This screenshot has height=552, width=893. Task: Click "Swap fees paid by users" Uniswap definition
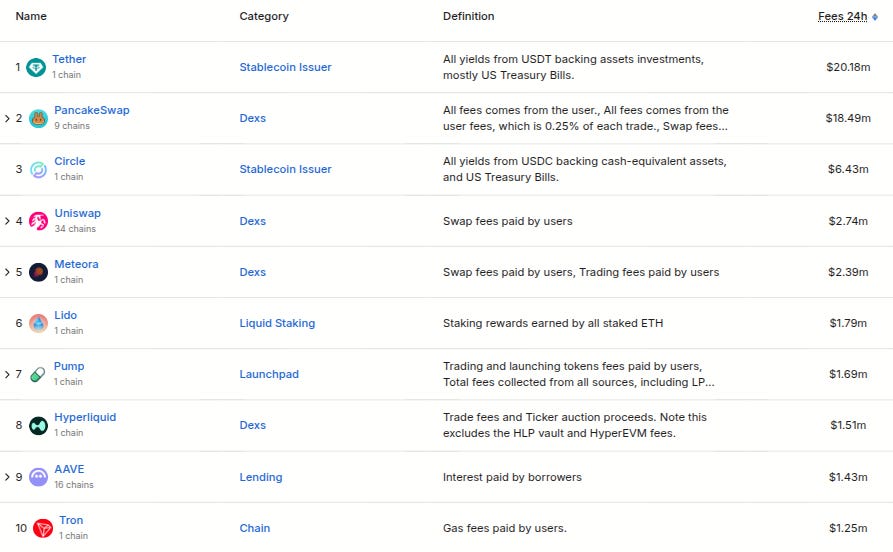507,221
